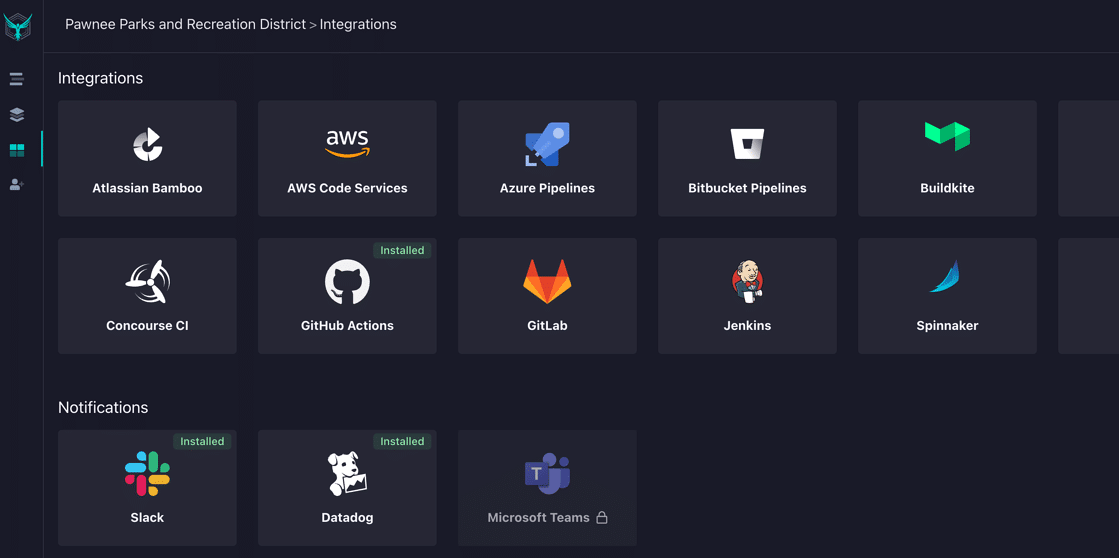Open the Slack label
The image size is (1119, 558).
pos(147,517)
